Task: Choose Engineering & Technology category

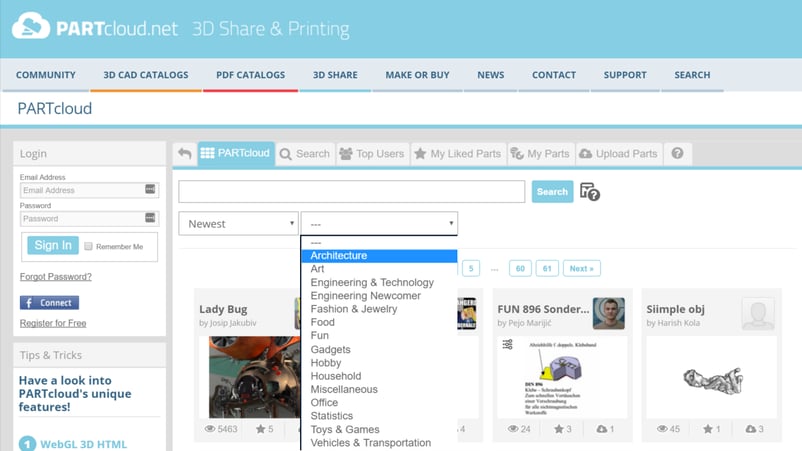Action: click(379, 282)
